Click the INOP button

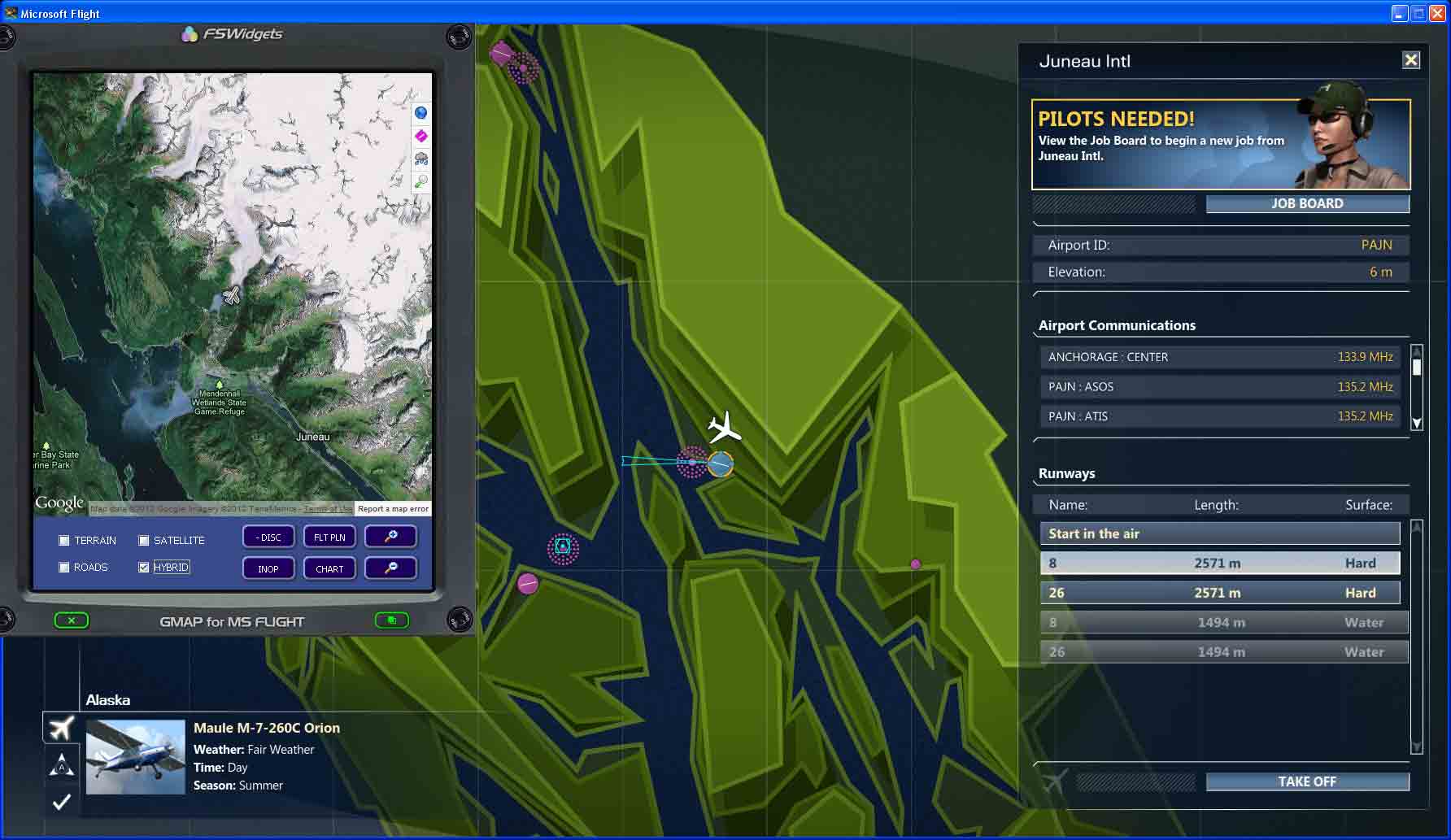pyautogui.click(x=268, y=568)
